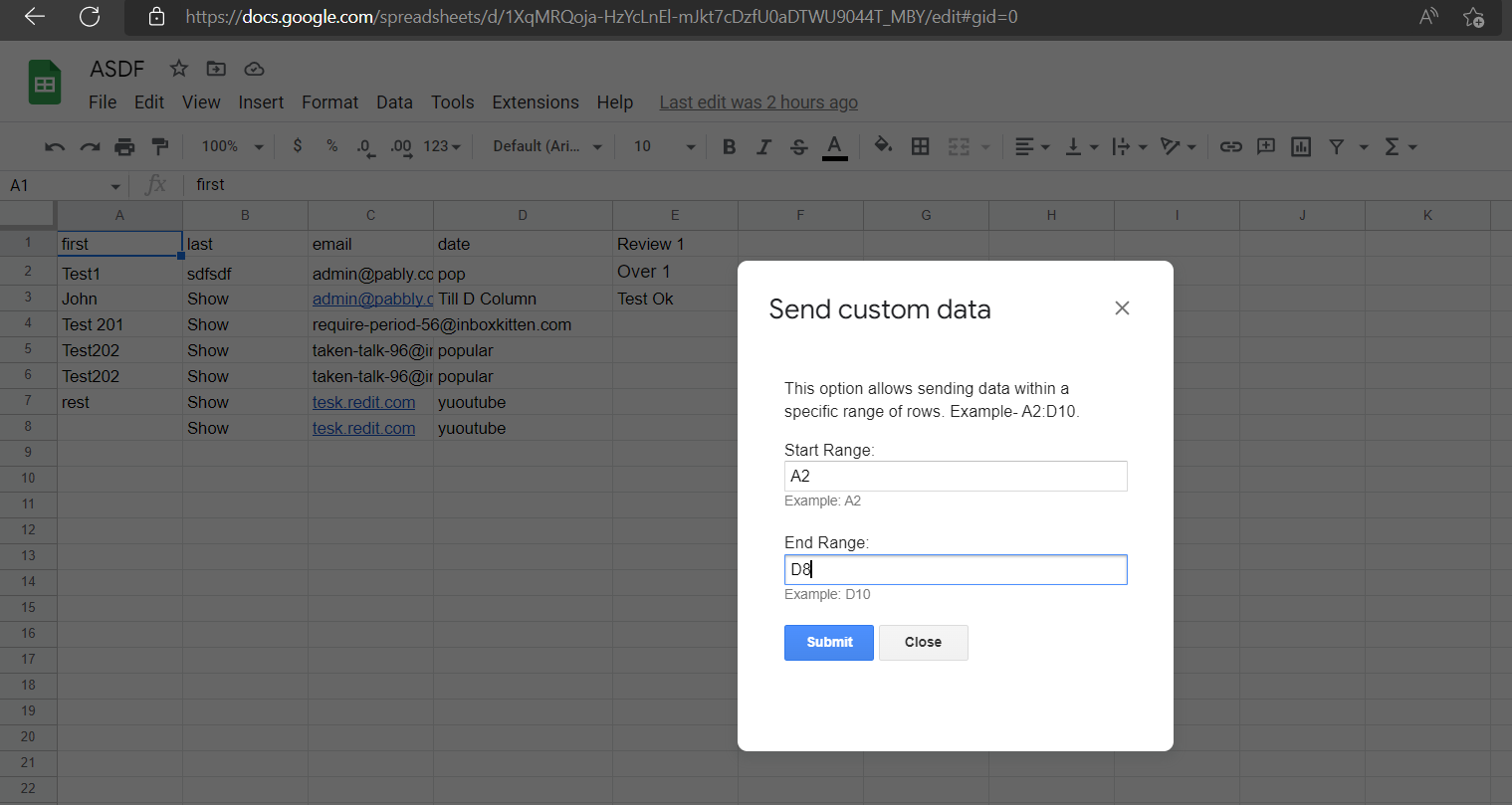This screenshot has width=1512, height=805.
Task: Open the View menu
Action: point(201,102)
